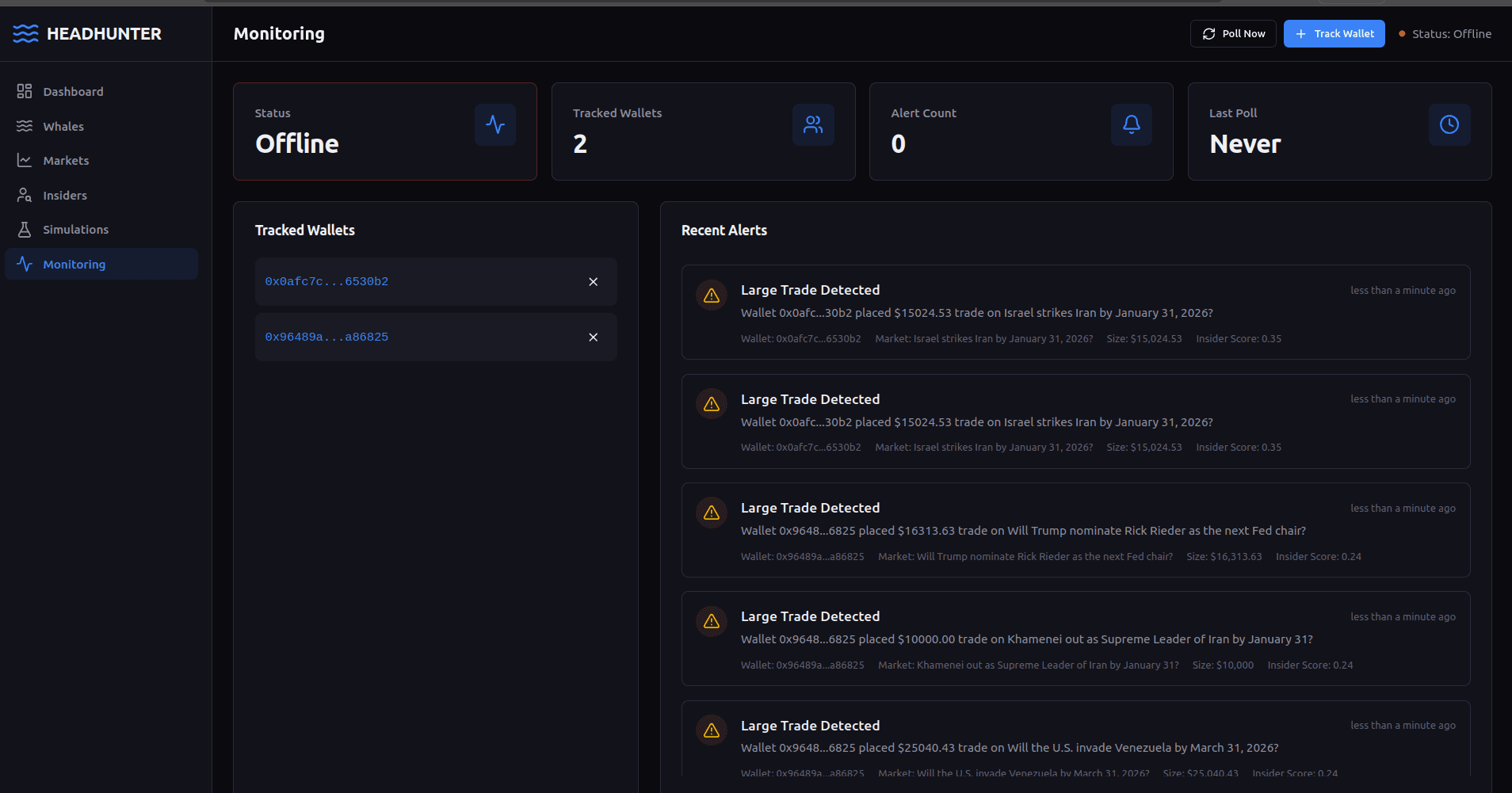
Task: Select the Monitoring sidebar item
Action: (x=74, y=265)
